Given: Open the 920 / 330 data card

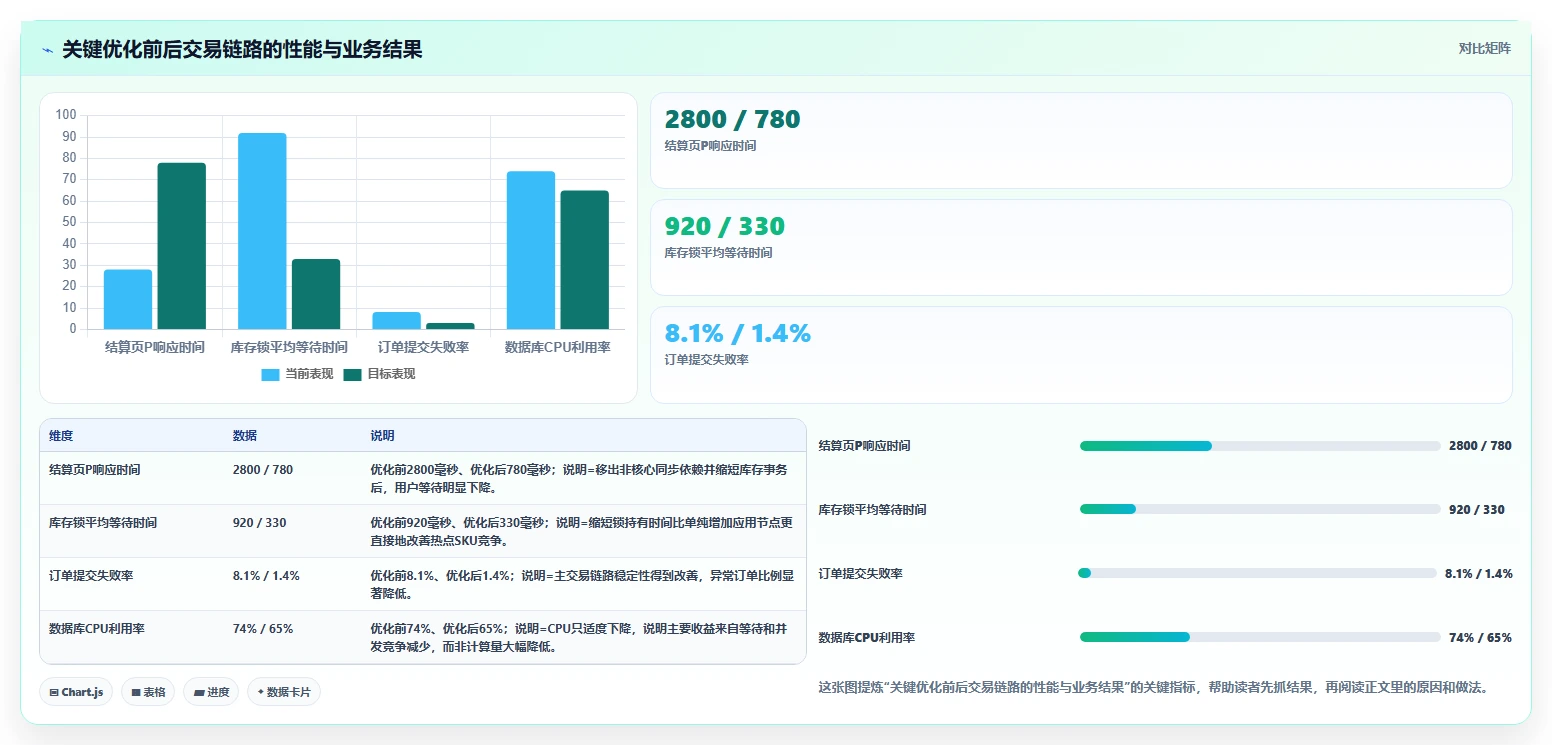Looking at the screenshot, I should pos(1081,247).
